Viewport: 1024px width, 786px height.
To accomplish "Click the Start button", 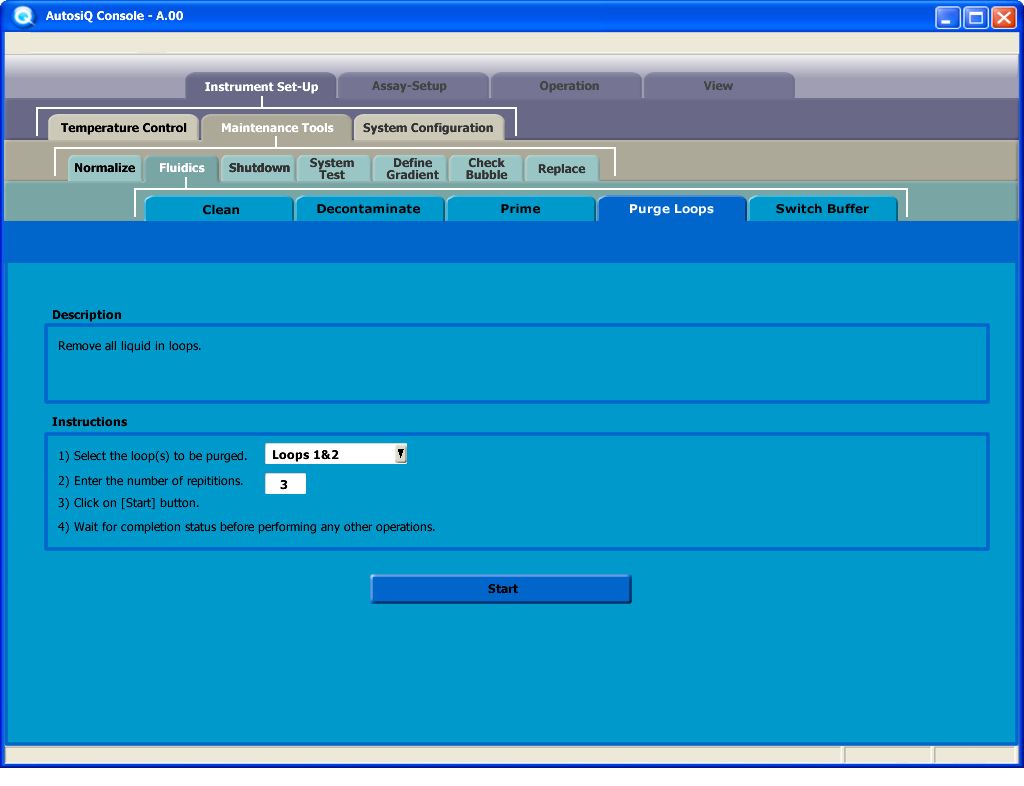I will (501, 589).
